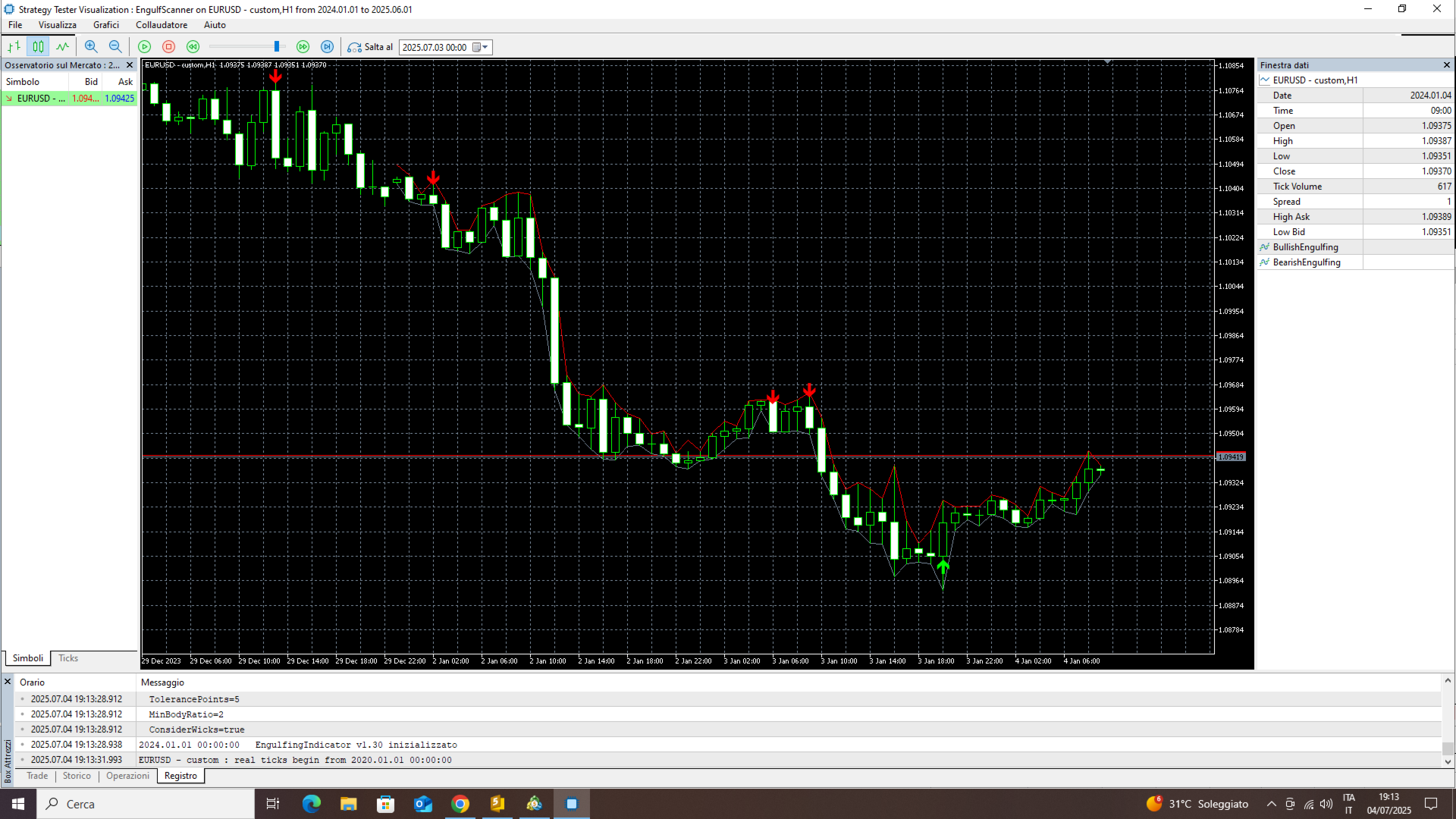
Task: Select the EURUSD row in Osservatorio sul Mercato
Action: click(x=42, y=98)
